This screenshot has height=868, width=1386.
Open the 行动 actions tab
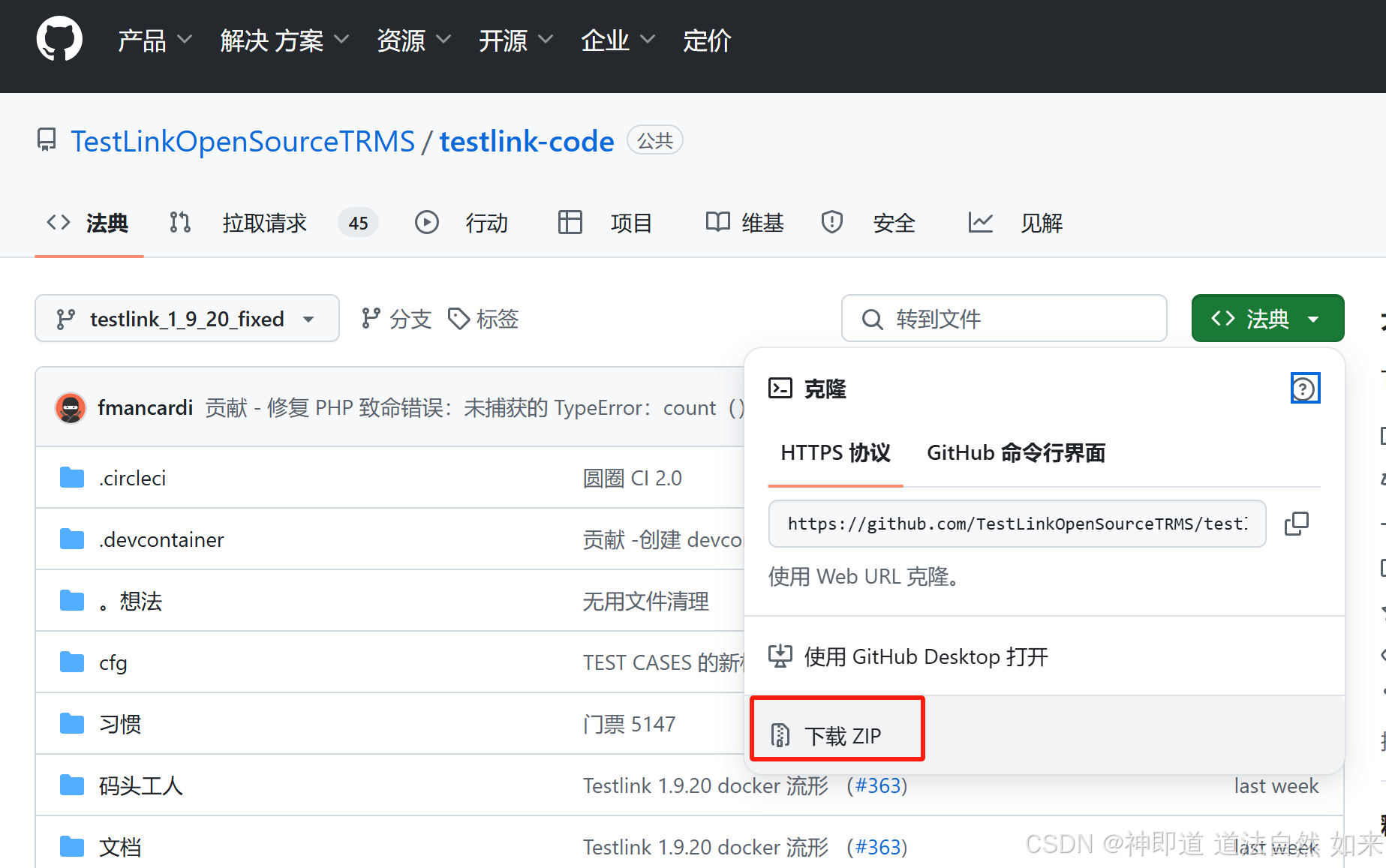tap(486, 223)
